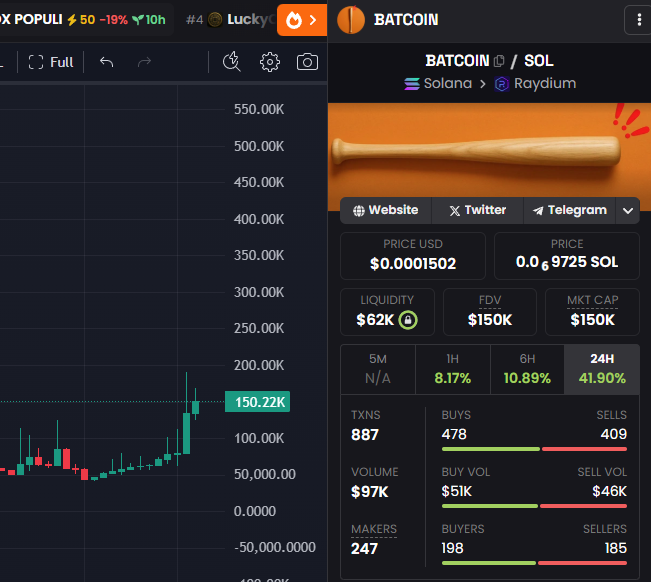The width and height of the screenshot is (651, 582).
Task: Click the tallest green candlestick
Action: [x=186, y=433]
